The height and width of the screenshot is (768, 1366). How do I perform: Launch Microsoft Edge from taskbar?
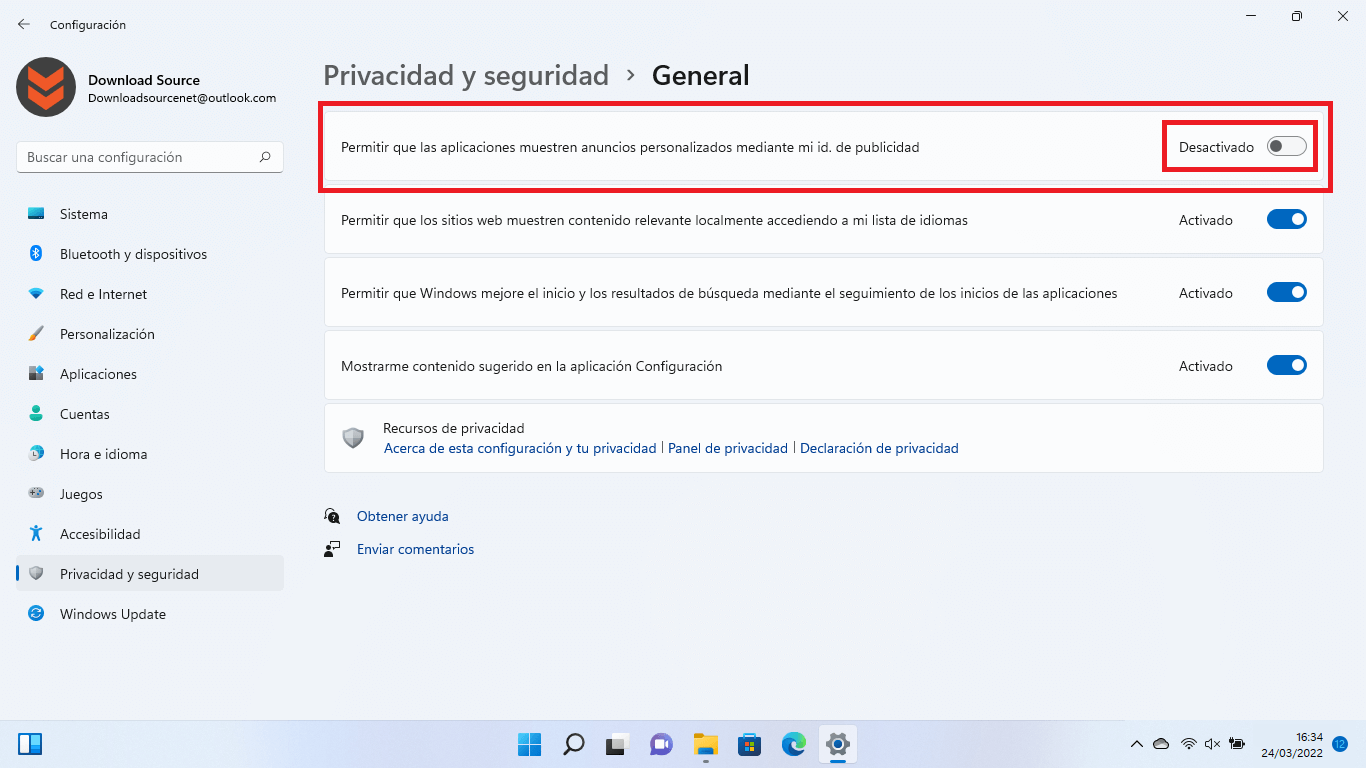(x=794, y=744)
